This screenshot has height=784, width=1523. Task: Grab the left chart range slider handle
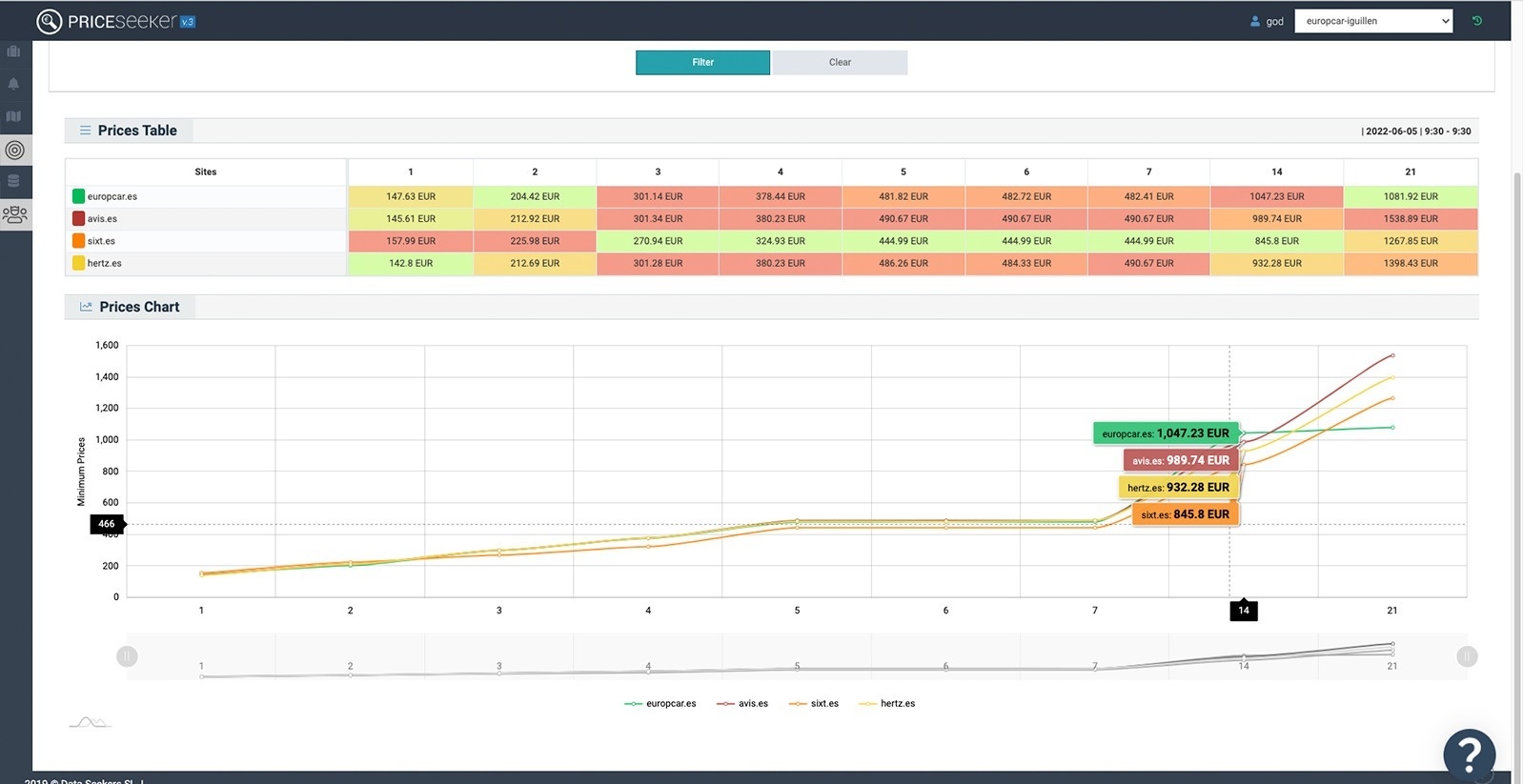point(127,656)
